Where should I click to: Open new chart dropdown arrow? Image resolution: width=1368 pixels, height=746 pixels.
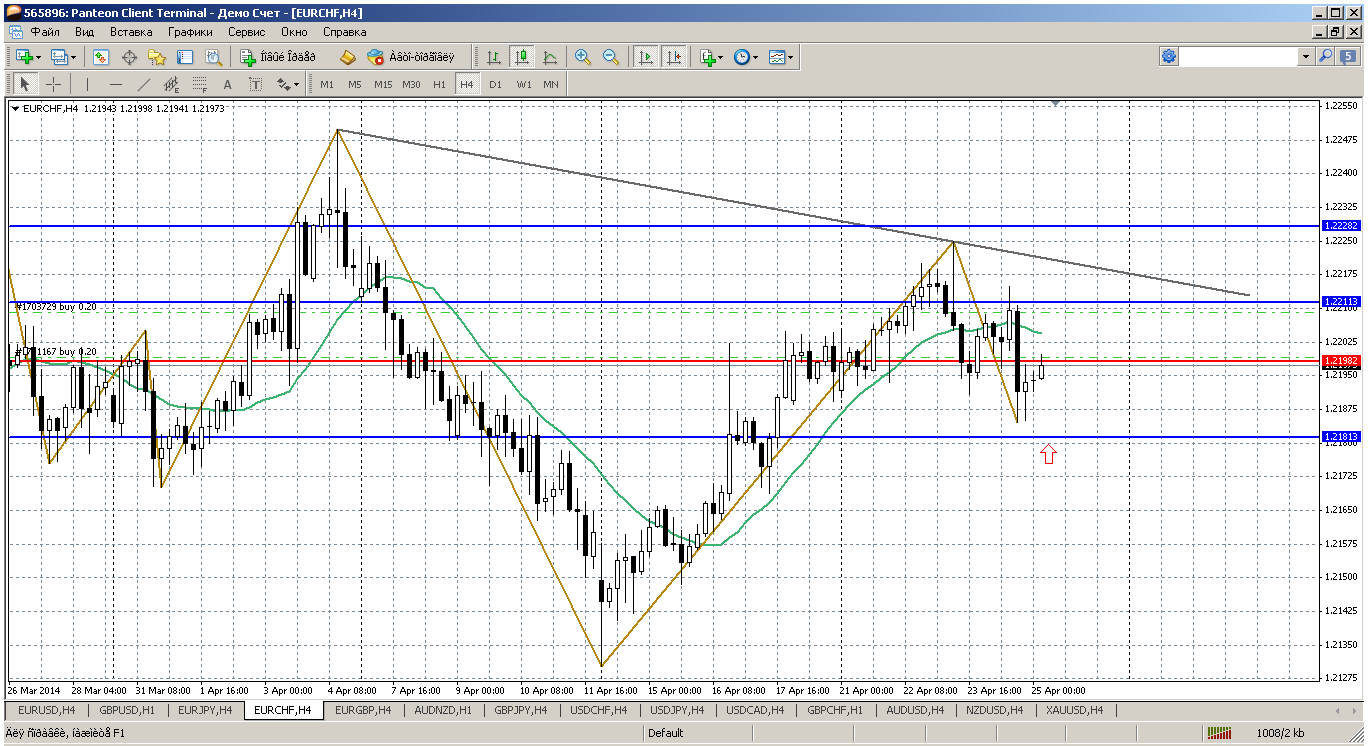pyautogui.click(x=36, y=57)
